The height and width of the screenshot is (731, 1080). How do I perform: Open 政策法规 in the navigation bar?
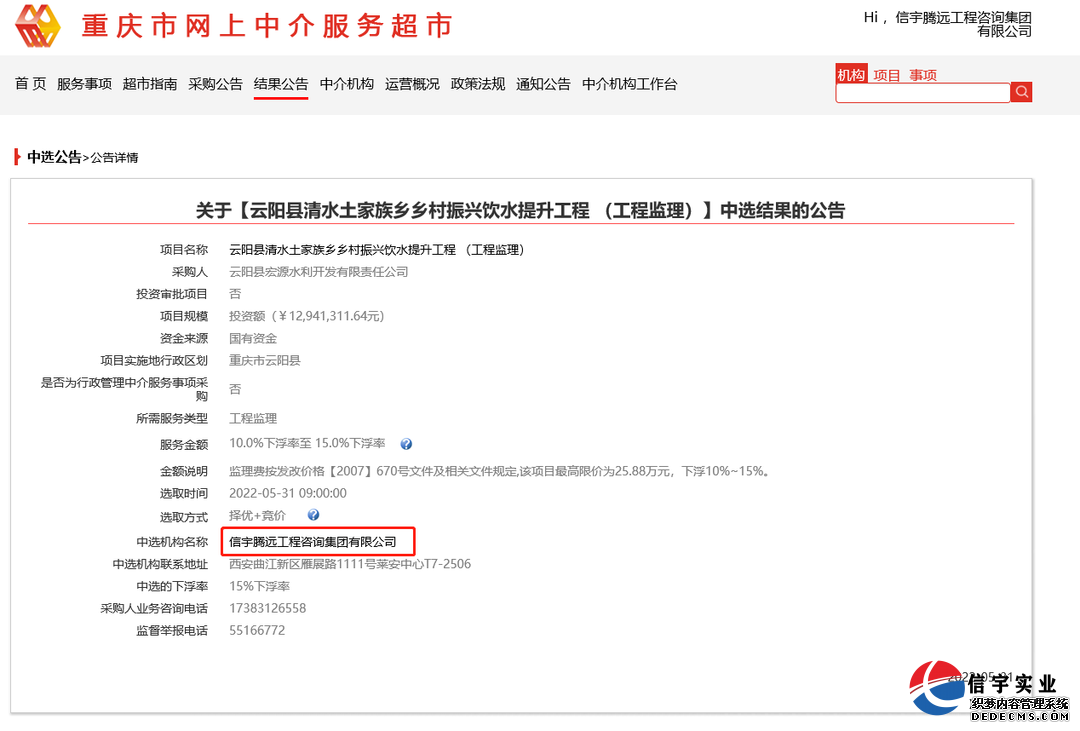(x=478, y=85)
